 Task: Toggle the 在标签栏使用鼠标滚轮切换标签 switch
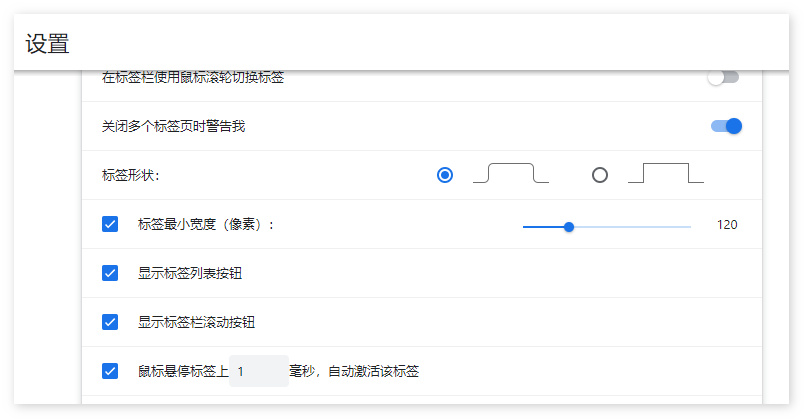coord(723,77)
